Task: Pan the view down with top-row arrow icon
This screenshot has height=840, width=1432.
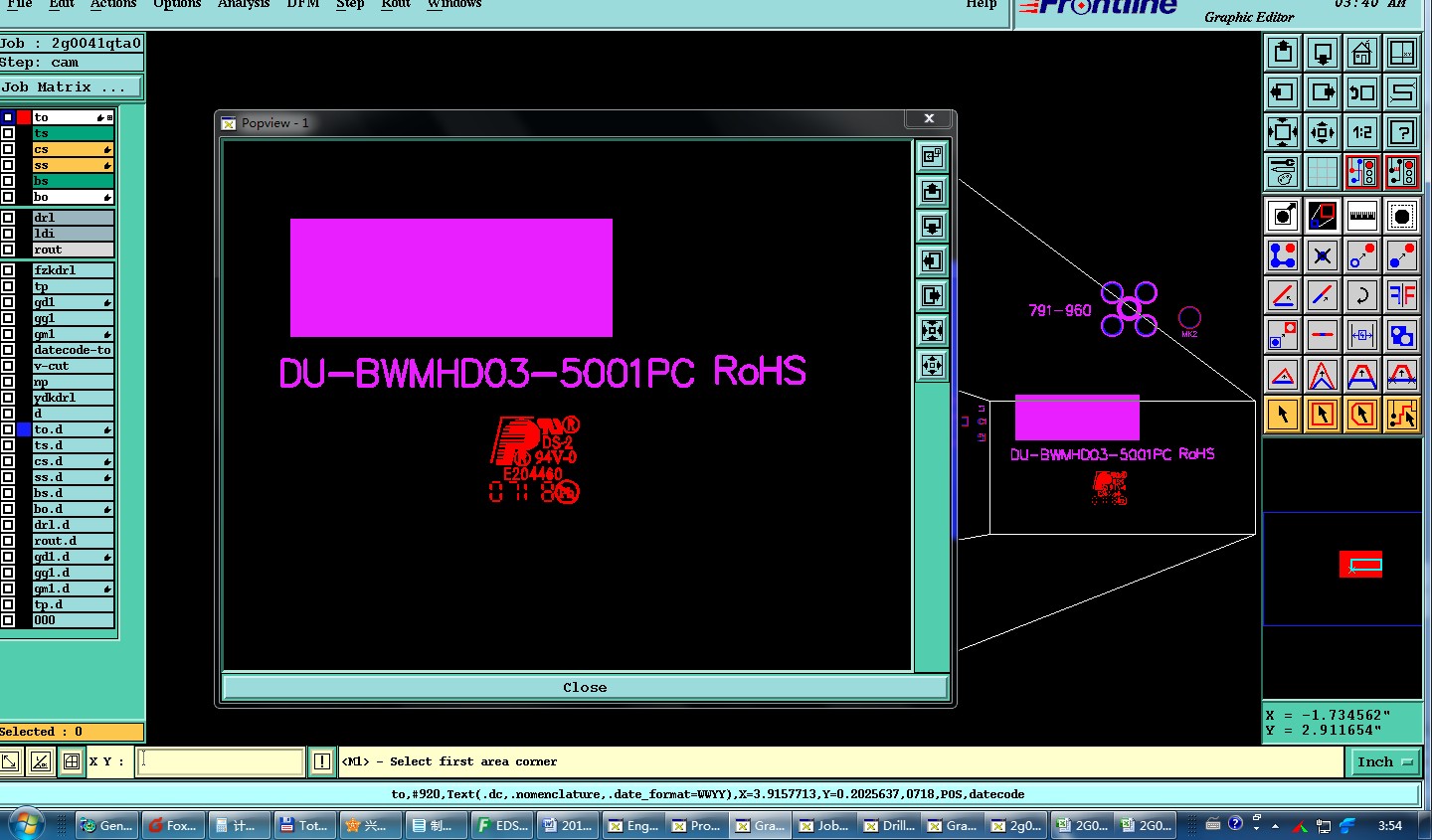Action: (1323, 53)
